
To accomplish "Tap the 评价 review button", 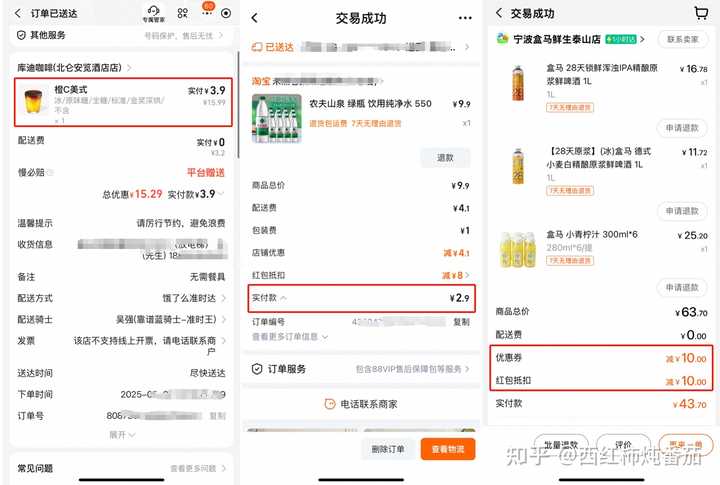I will click(x=623, y=445).
